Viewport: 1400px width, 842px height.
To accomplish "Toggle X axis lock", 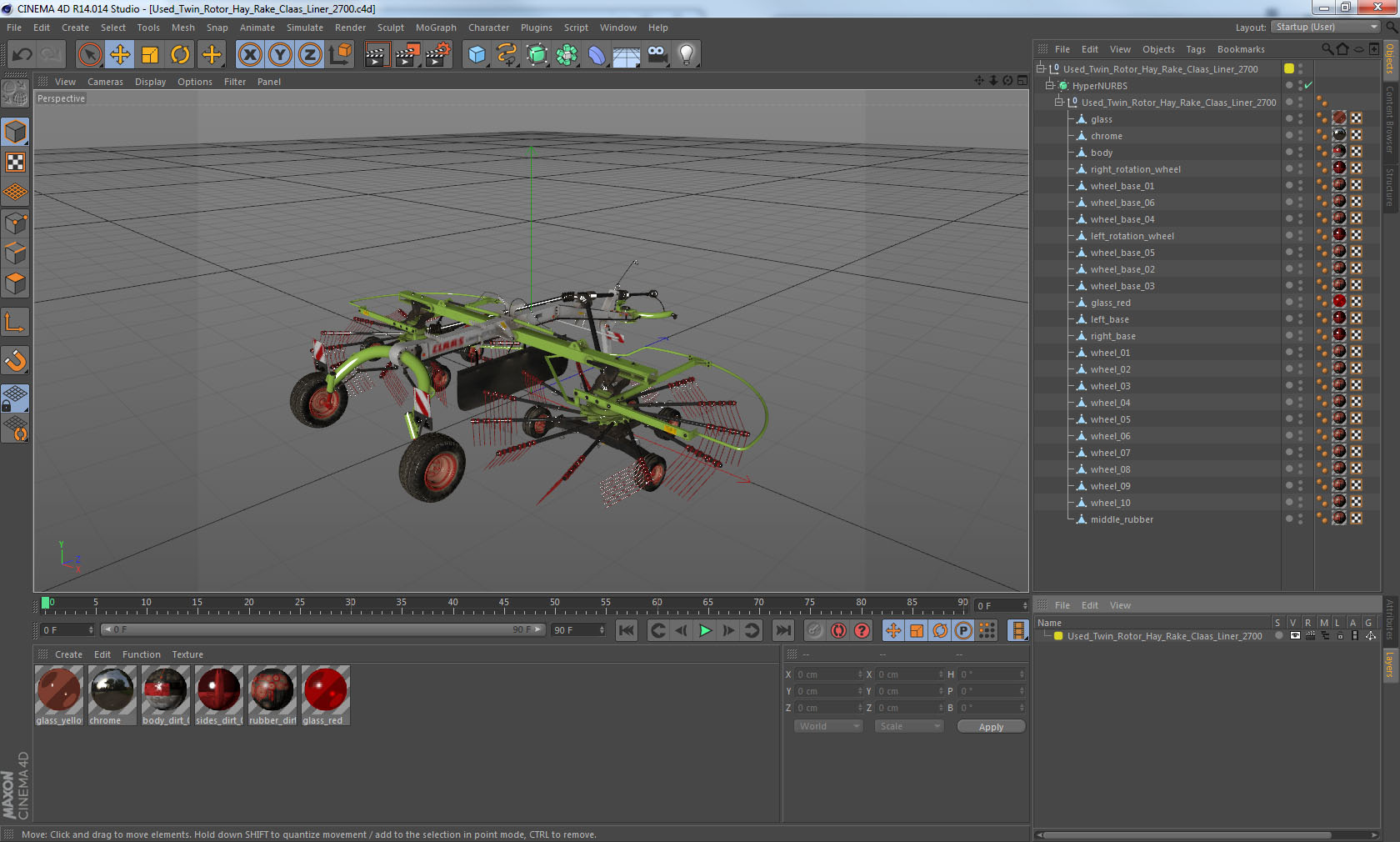I will [249, 55].
